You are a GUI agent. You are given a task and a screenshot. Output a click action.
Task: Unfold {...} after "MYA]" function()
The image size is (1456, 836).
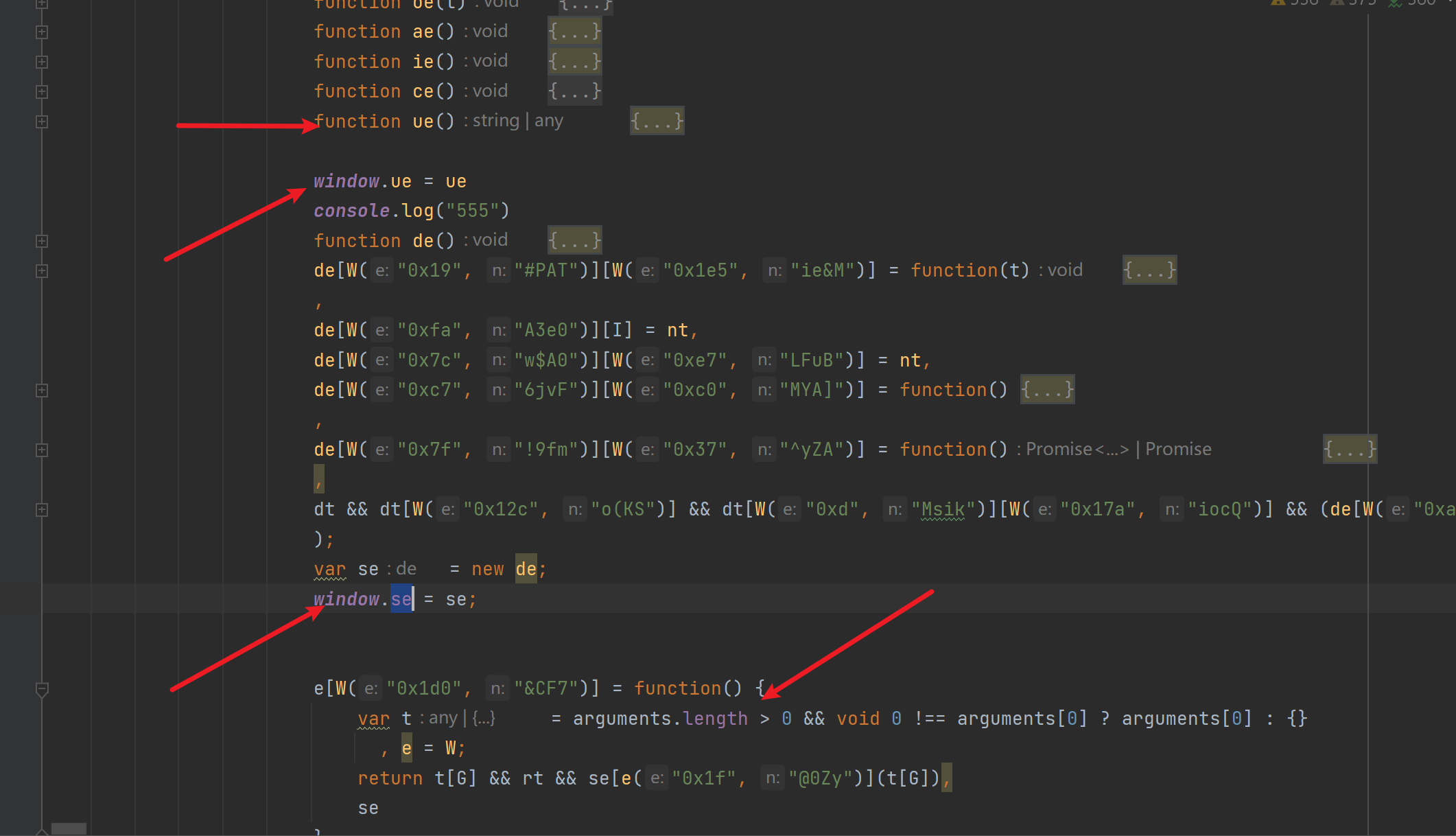[1047, 390]
